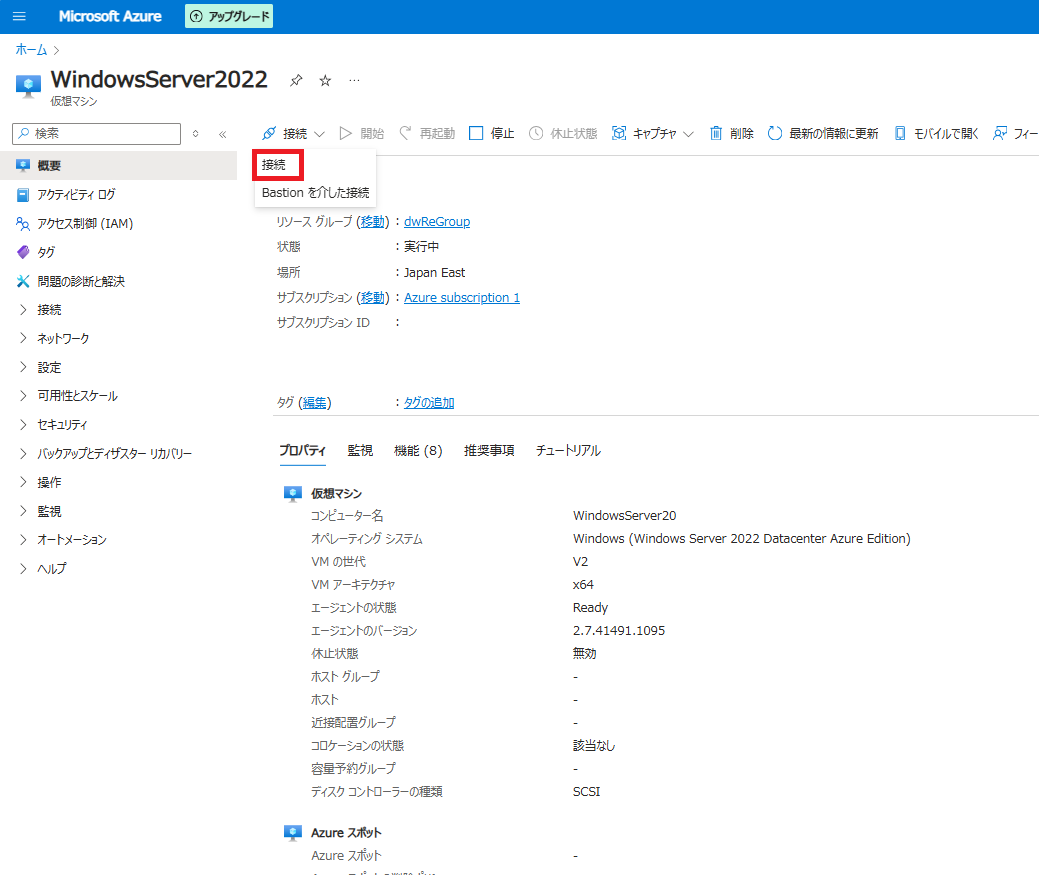
Task: Go to ホーム breadcrumb link
Action: (31, 50)
